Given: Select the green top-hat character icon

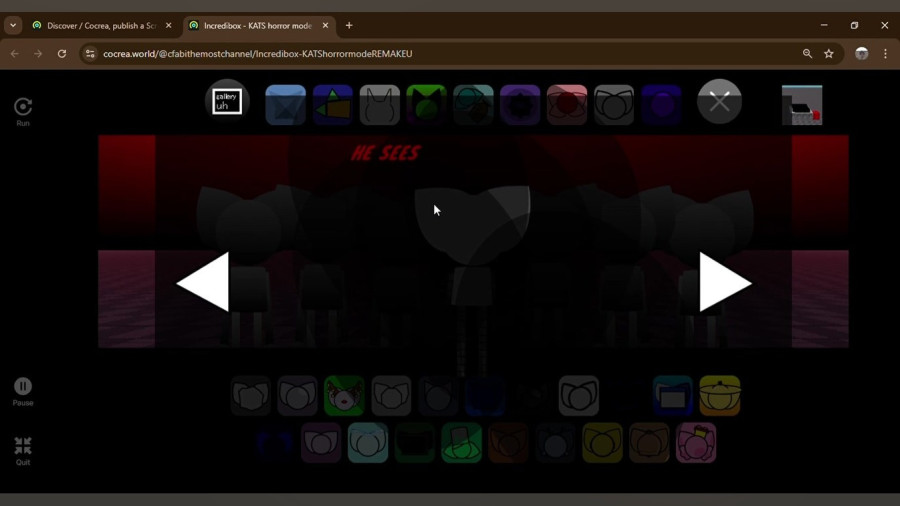Looking at the screenshot, I should click(461, 443).
